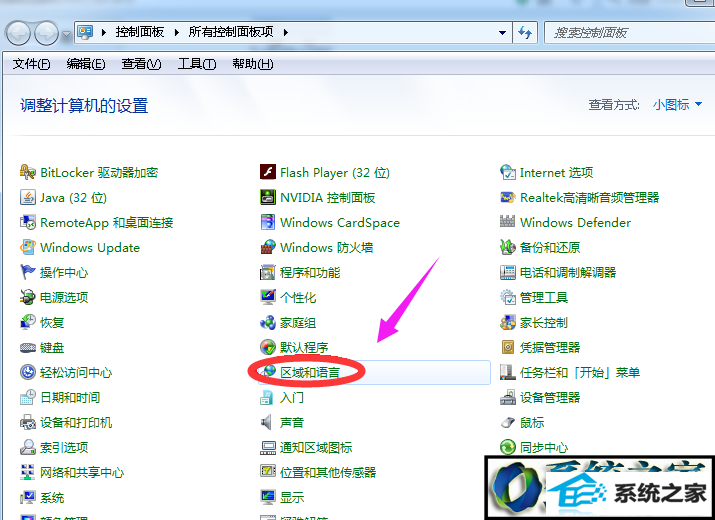
Task: Open 电话和调制解调器 link
Action: click(568, 272)
